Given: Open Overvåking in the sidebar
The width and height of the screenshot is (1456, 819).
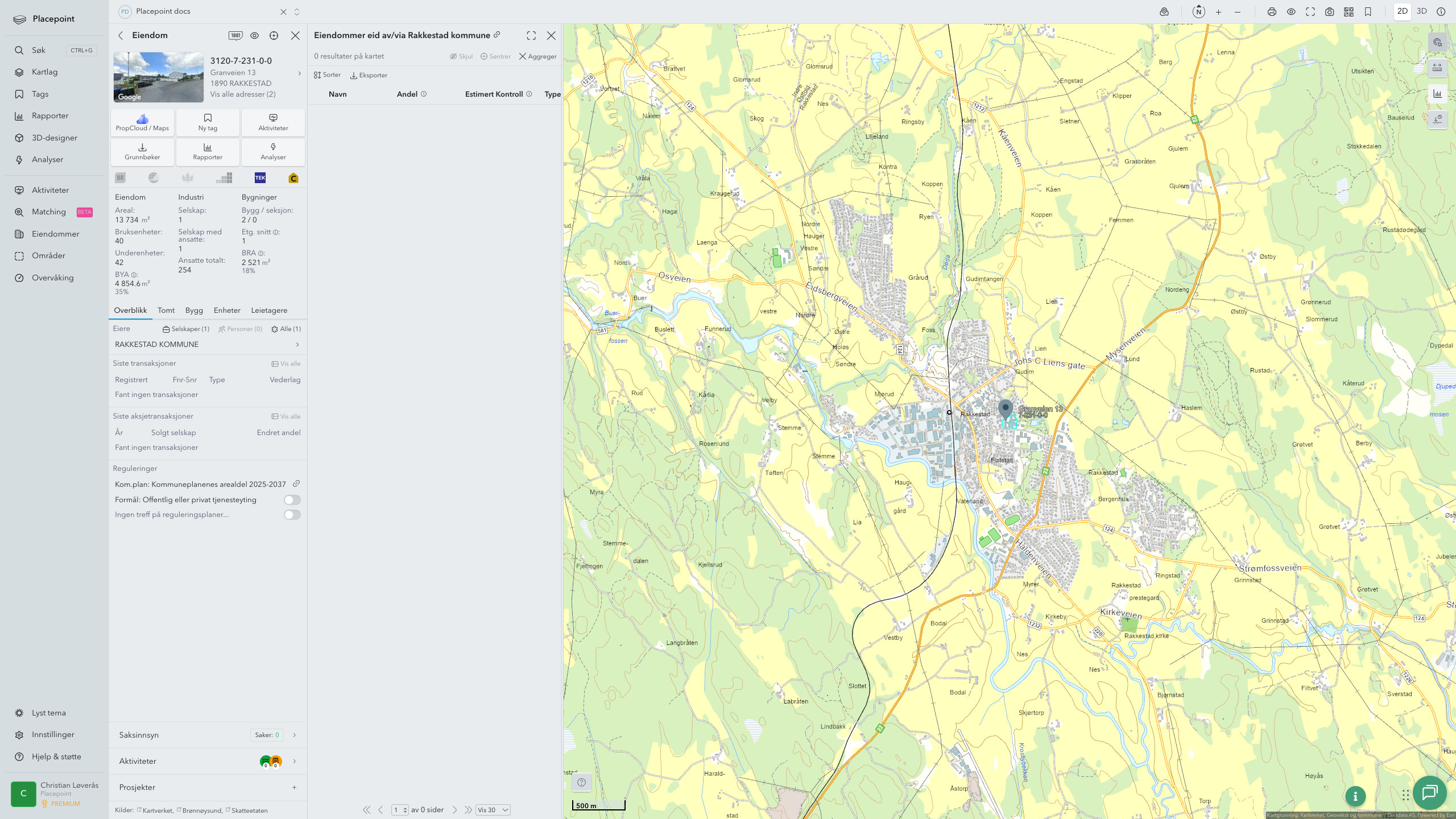Looking at the screenshot, I should pos(53,278).
